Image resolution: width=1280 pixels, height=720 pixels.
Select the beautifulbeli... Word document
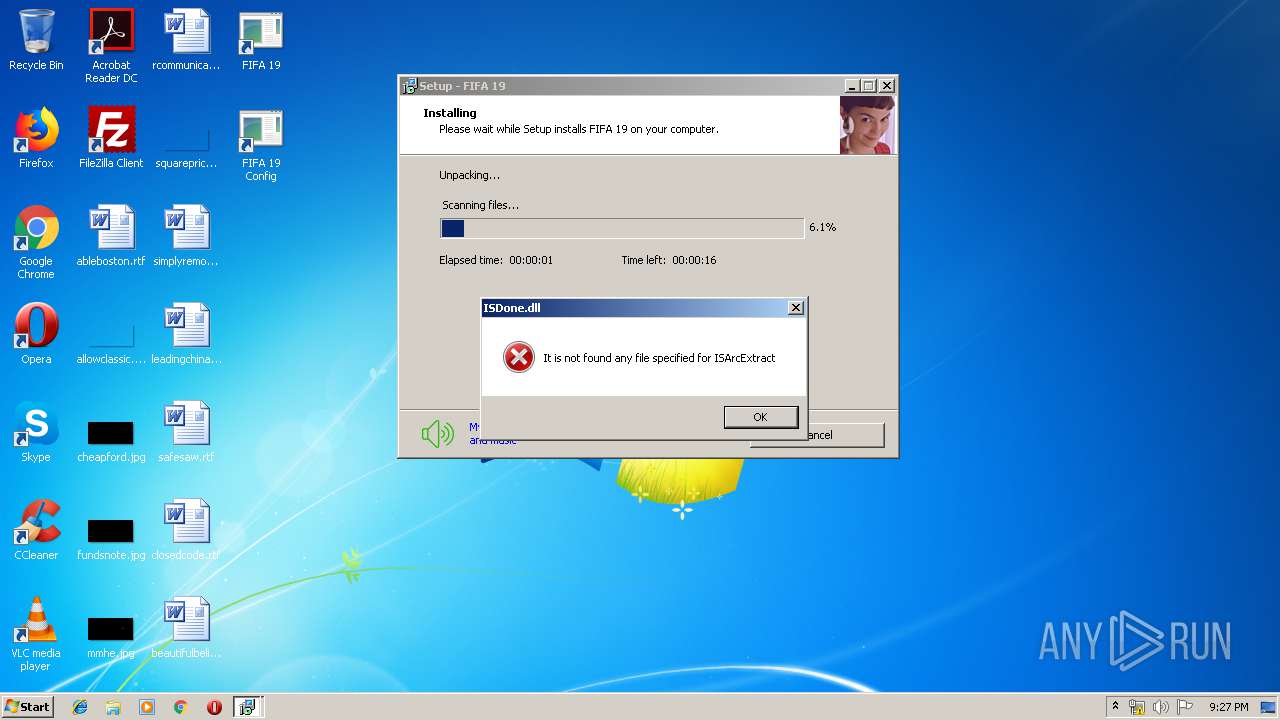(x=186, y=628)
